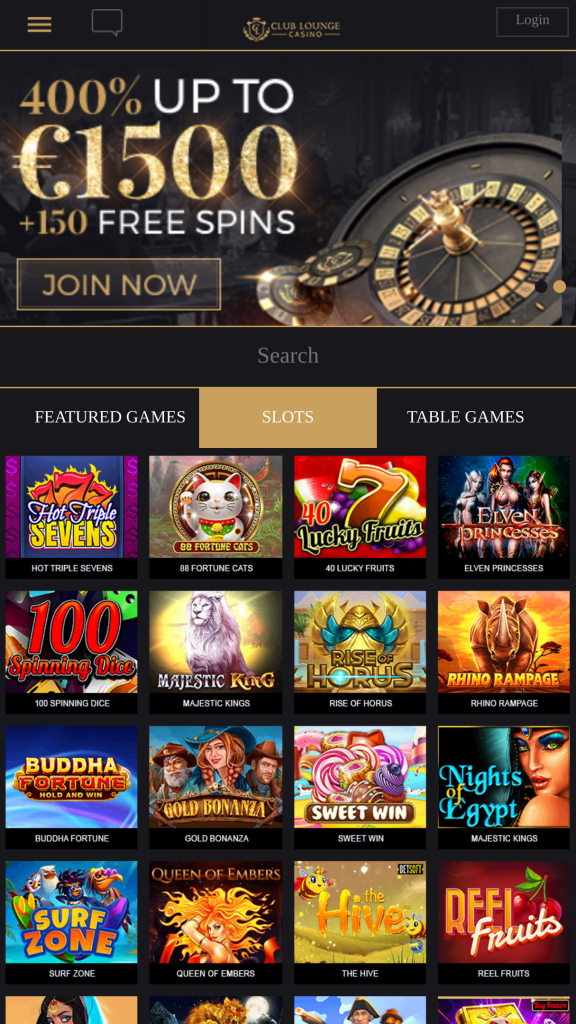Screen dimensions: 576x1024
Task: Click into the Search field
Action: point(288,356)
